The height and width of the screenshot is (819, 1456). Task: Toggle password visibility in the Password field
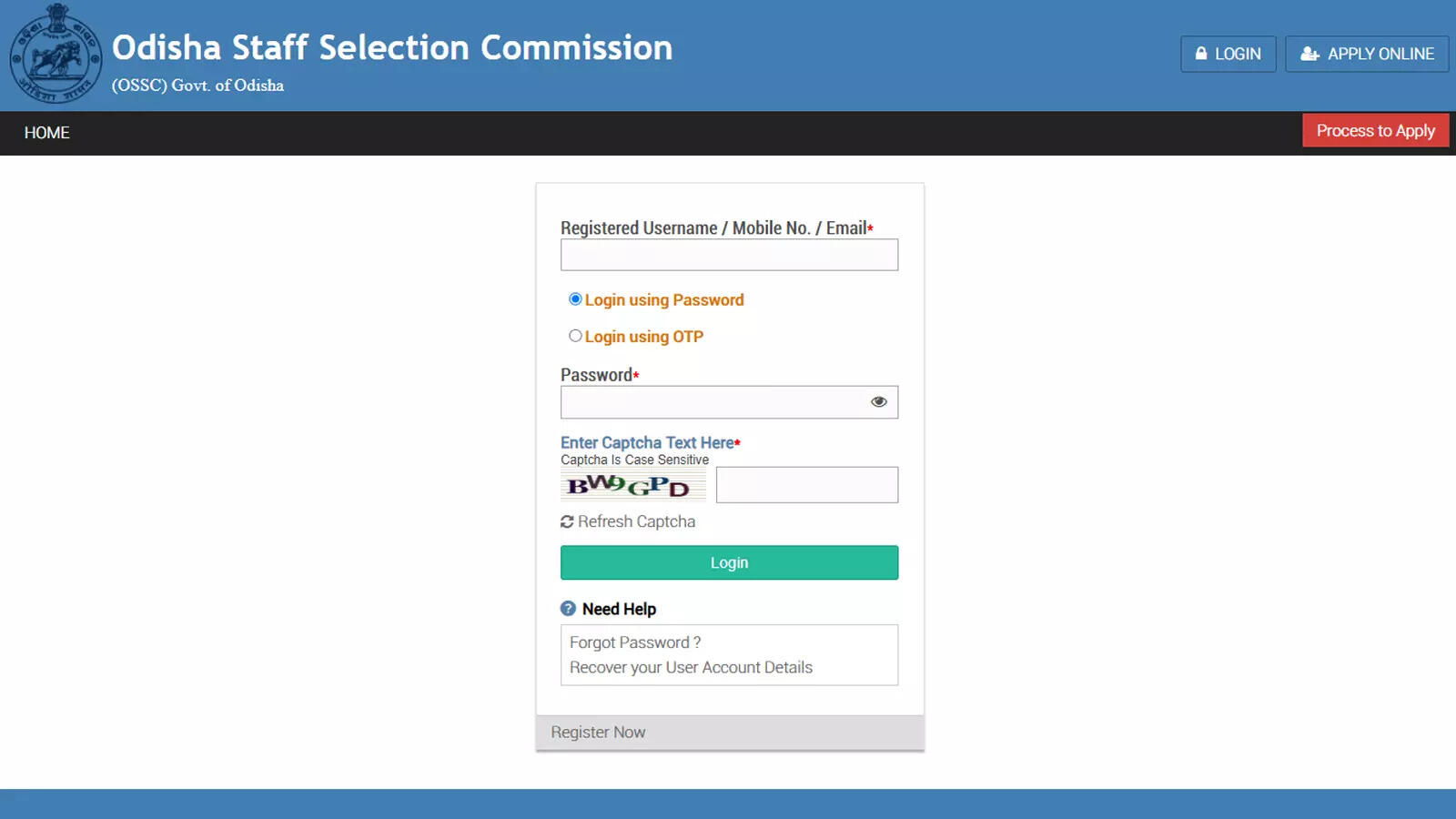point(878,400)
